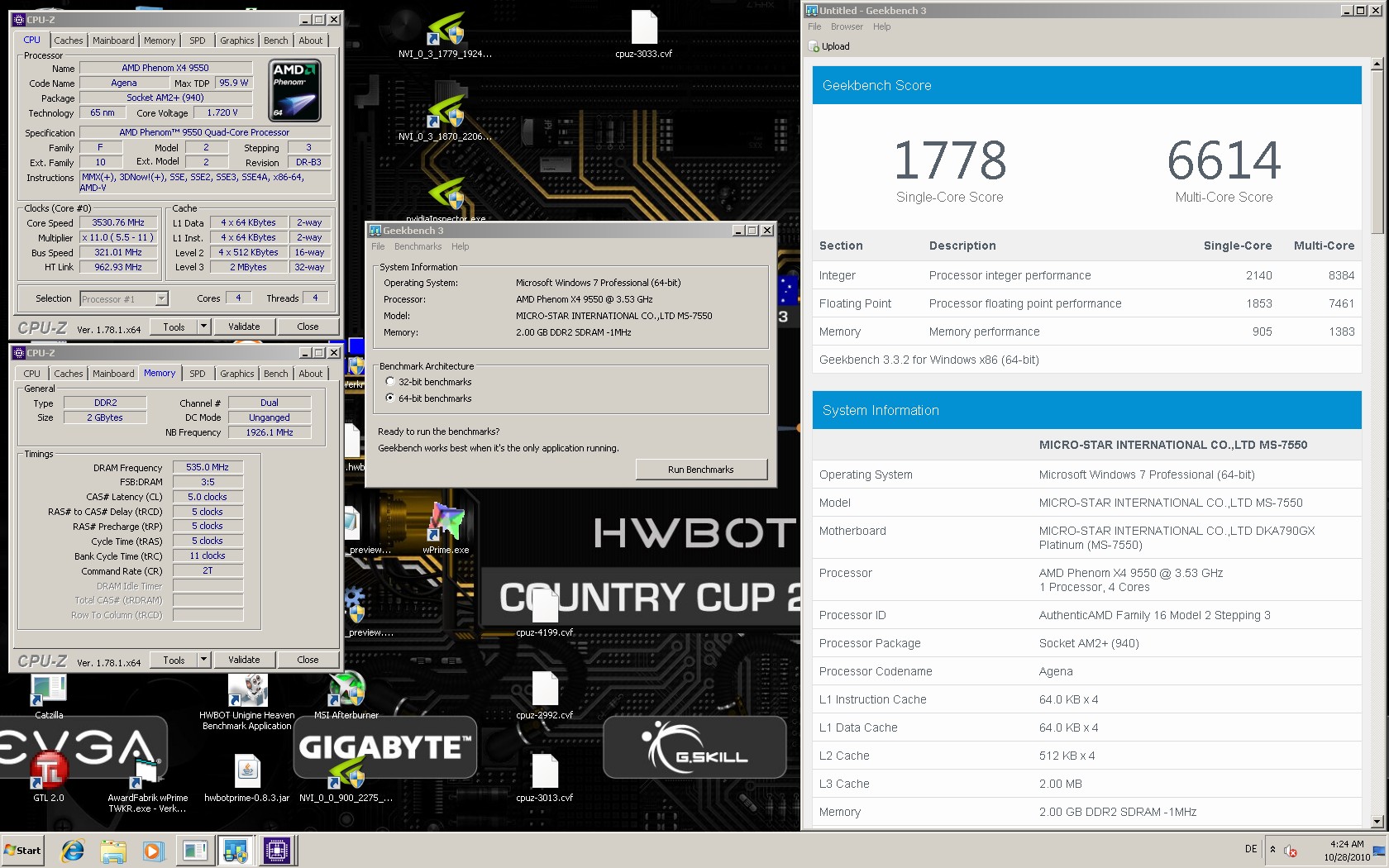This screenshot has width=1389, height=868.
Task: Click Run Benchmarks button
Action: [x=701, y=470]
